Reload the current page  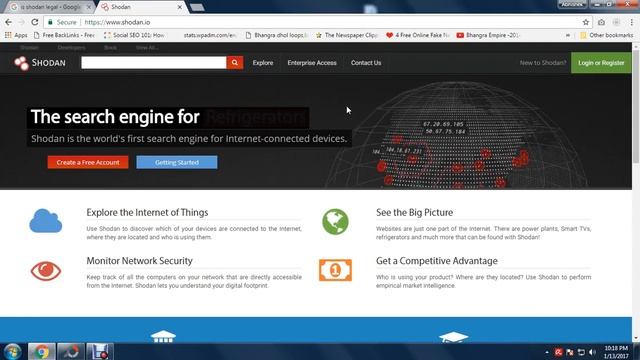35,22
